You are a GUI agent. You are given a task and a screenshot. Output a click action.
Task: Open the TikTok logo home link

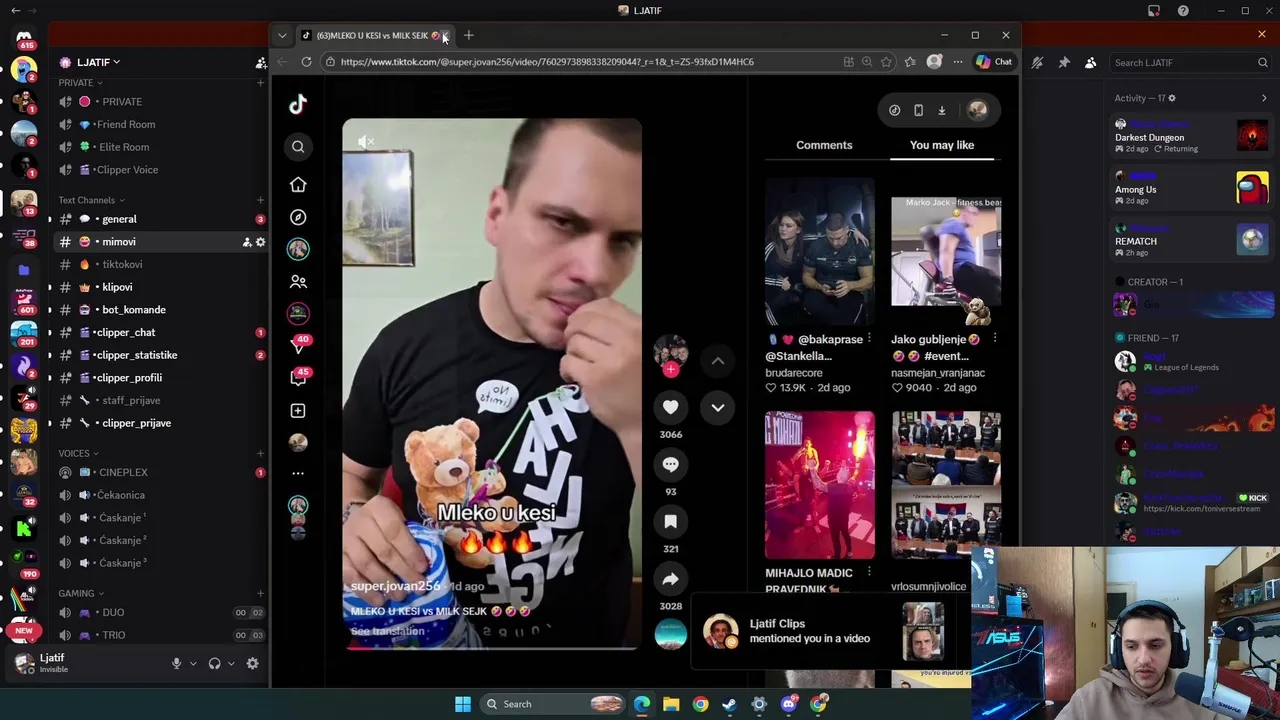tap(298, 104)
